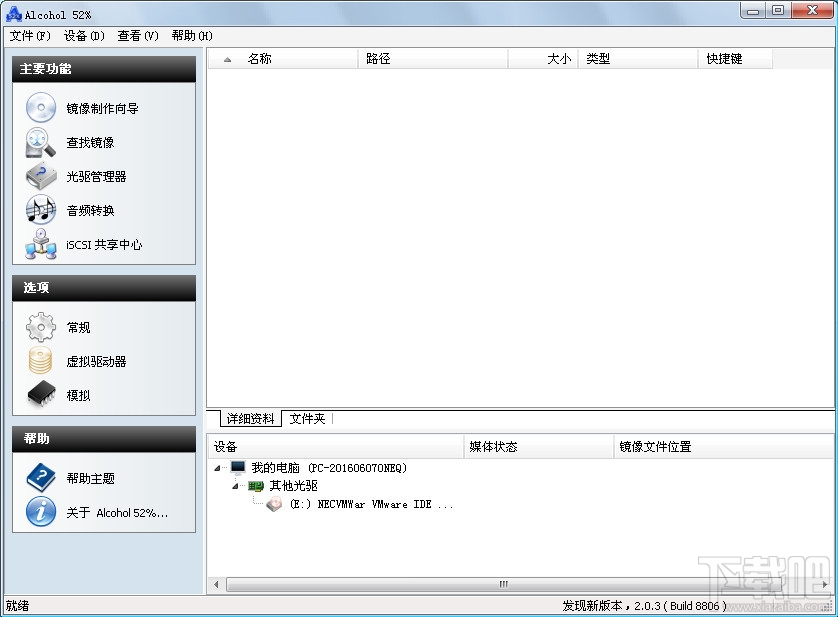
Task: Click 就绪 status bar text
Action: pos(18,606)
